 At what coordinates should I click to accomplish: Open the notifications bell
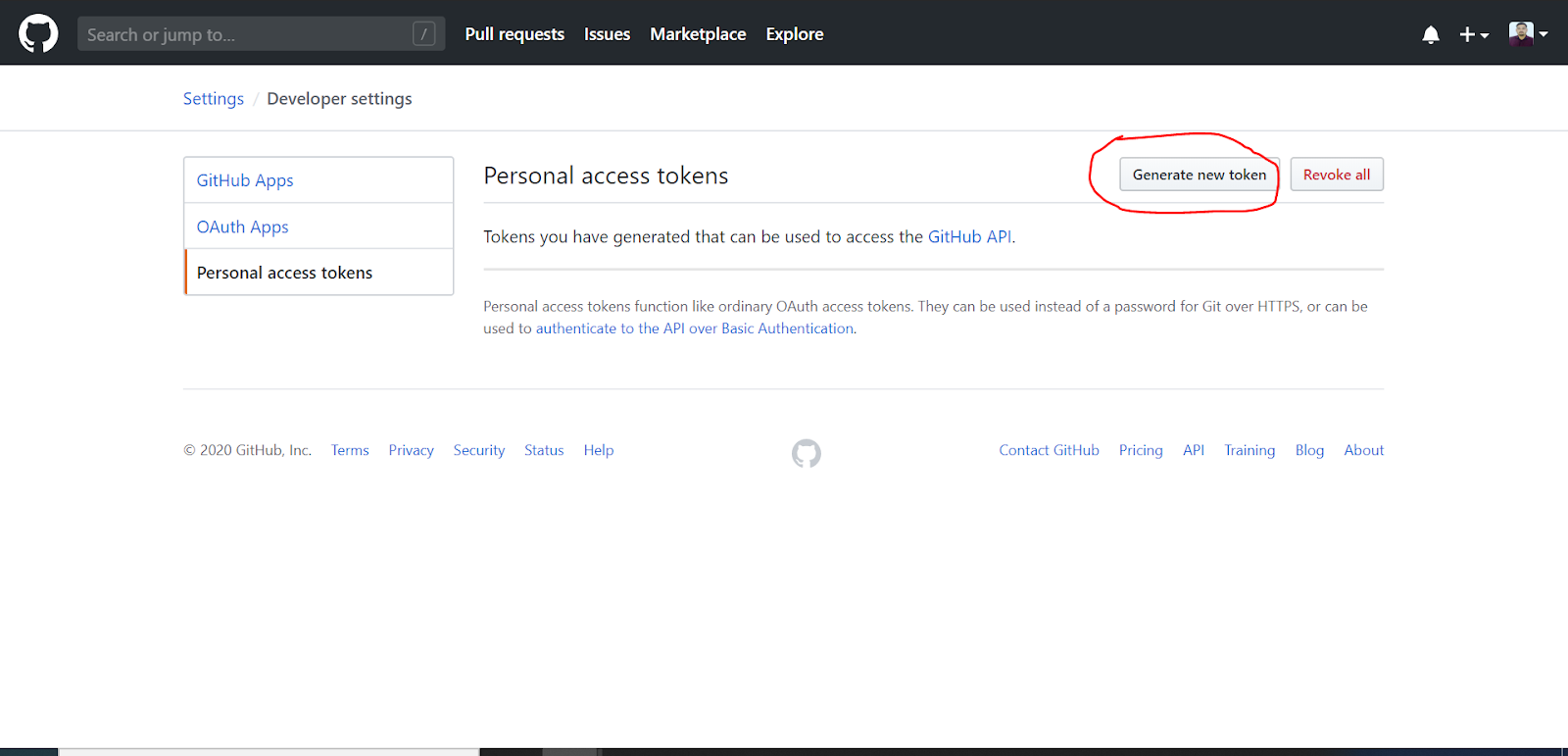1431,34
